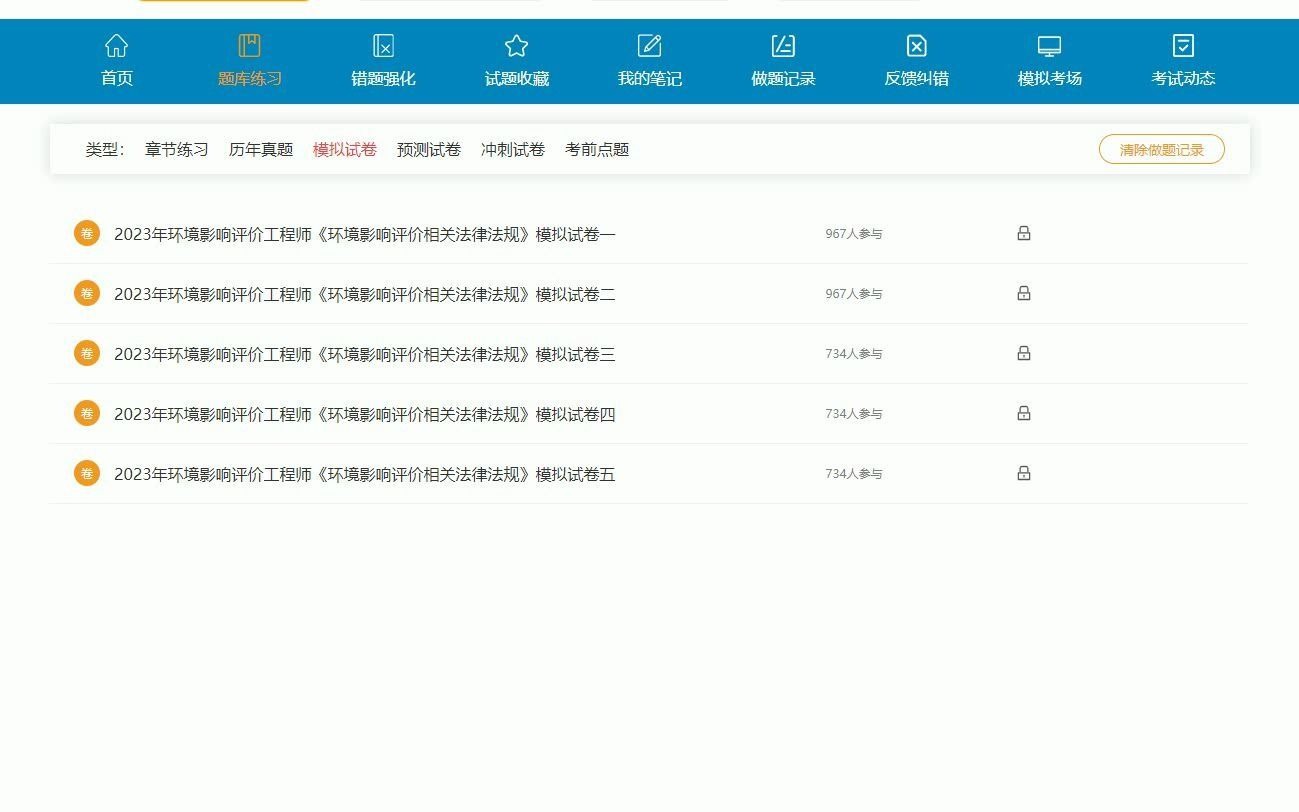Open the 题库练习 menu label
This screenshot has width=1299, height=812.
[250, 78]
